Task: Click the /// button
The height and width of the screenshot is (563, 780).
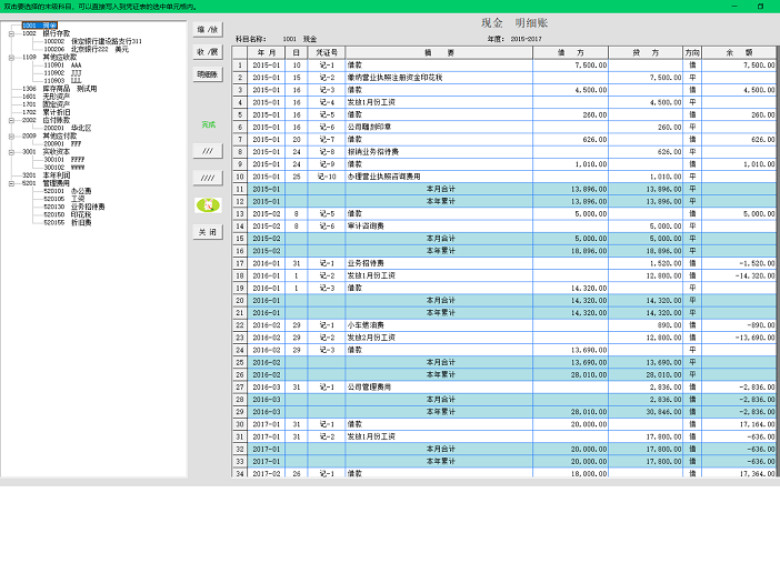Action: click(x=207, y=151)
